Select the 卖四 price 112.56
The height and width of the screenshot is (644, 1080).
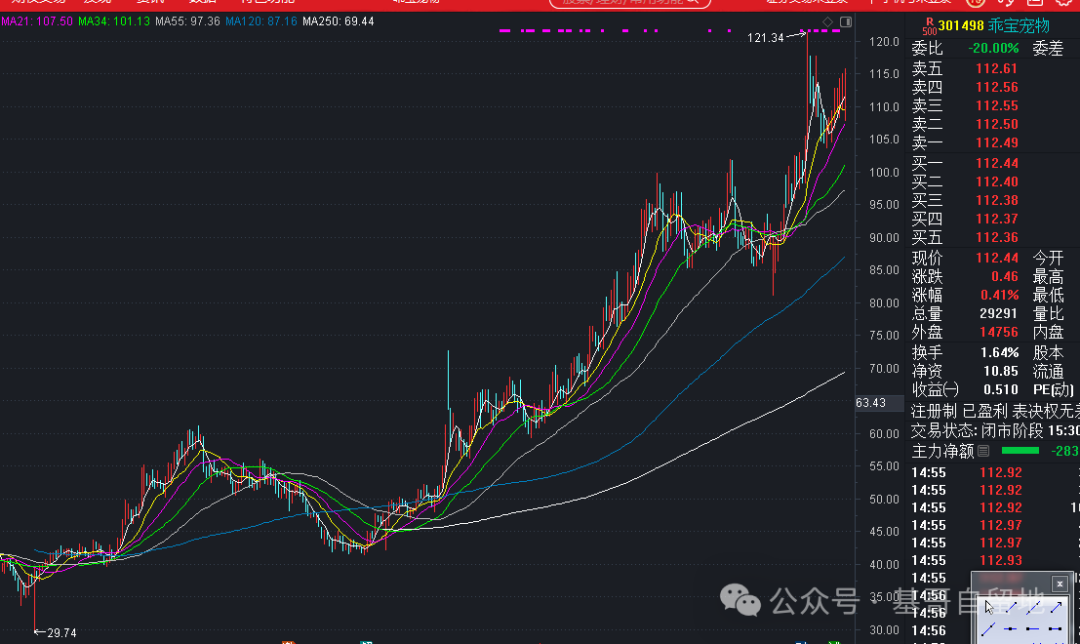click(x=997, y=87)
